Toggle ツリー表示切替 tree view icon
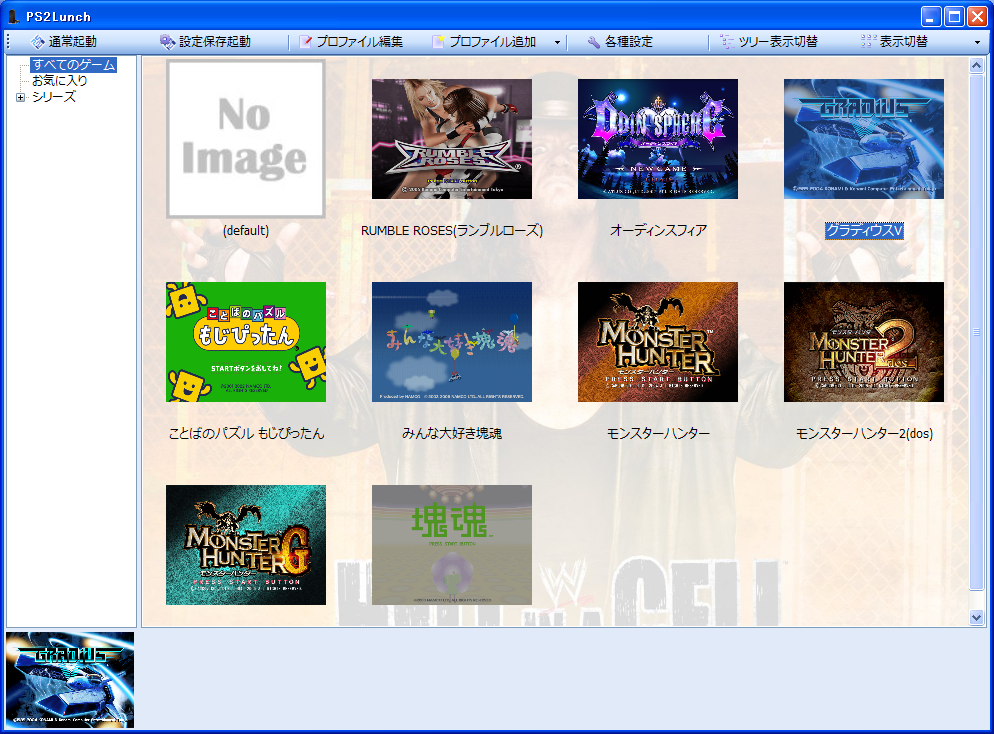 pyautogui.click(x=727, y=42)
